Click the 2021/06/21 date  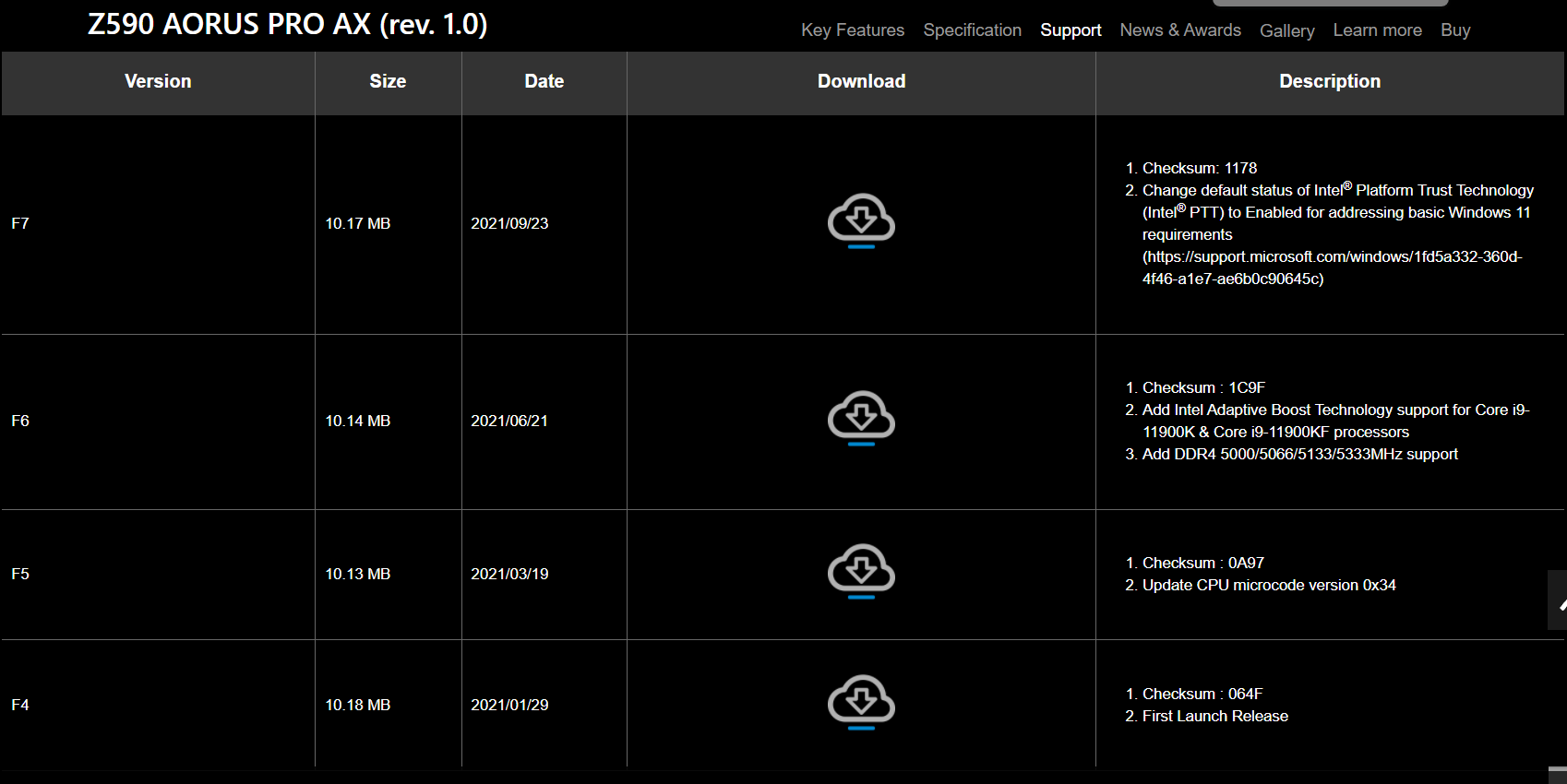(x=509, y=421)
